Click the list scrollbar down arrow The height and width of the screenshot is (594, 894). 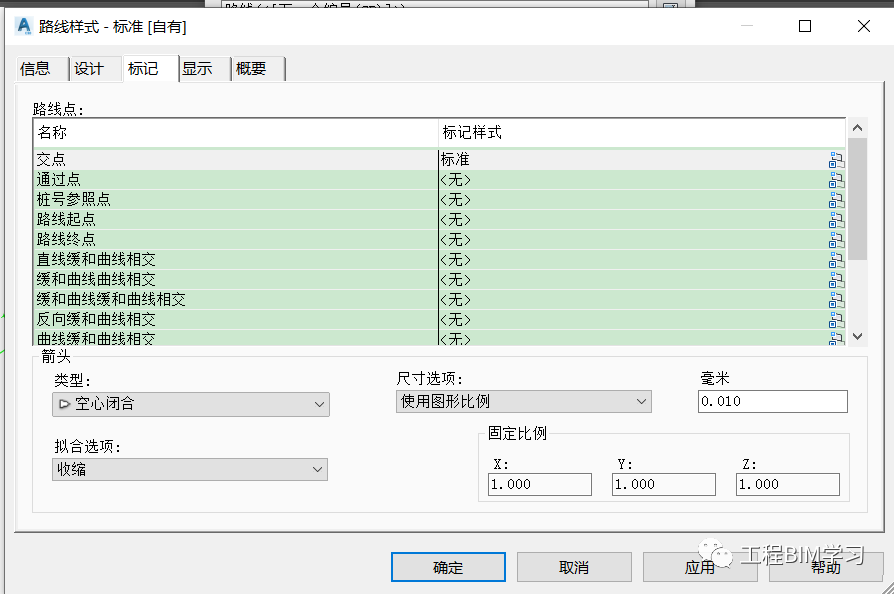[x=857, y=336]
